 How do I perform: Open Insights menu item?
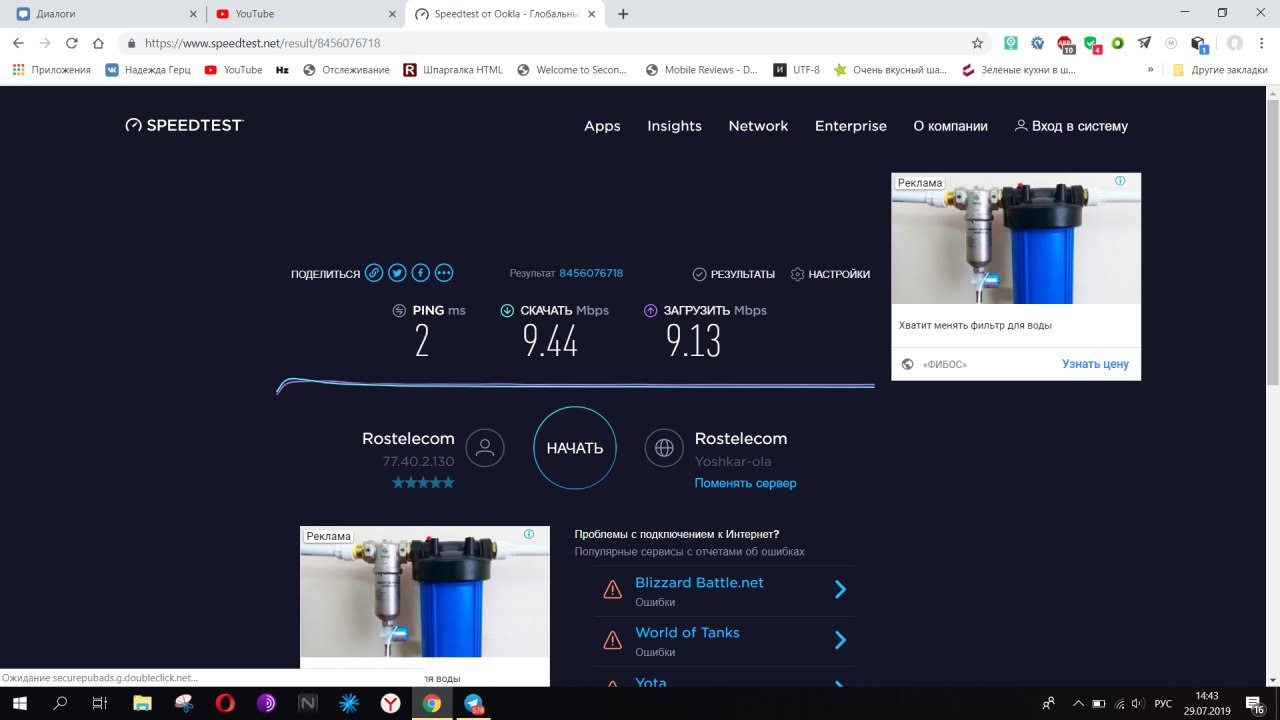(x=674, y=126)
